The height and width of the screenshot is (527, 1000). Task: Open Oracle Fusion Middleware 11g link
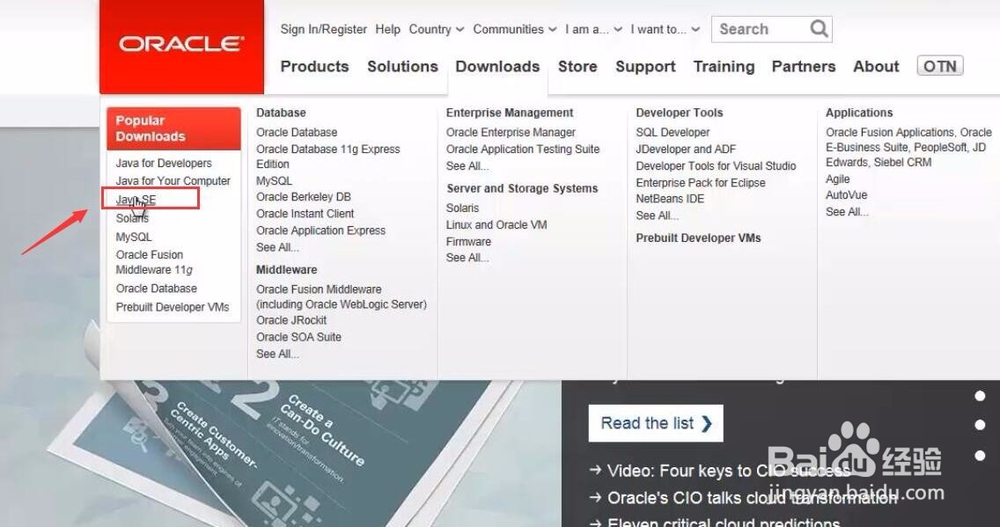coord(154,262)
